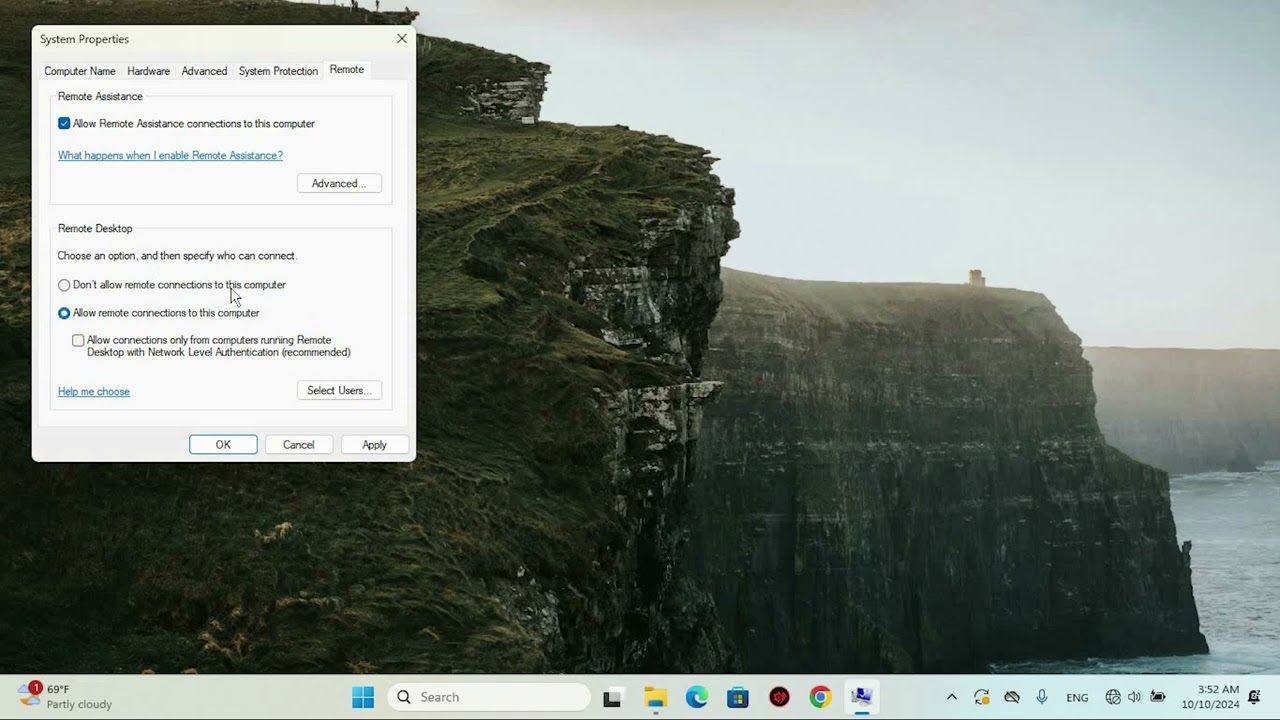1280x720 pixels.
Task: Select Don't allow remote connections option
Action: coord(64,285)
